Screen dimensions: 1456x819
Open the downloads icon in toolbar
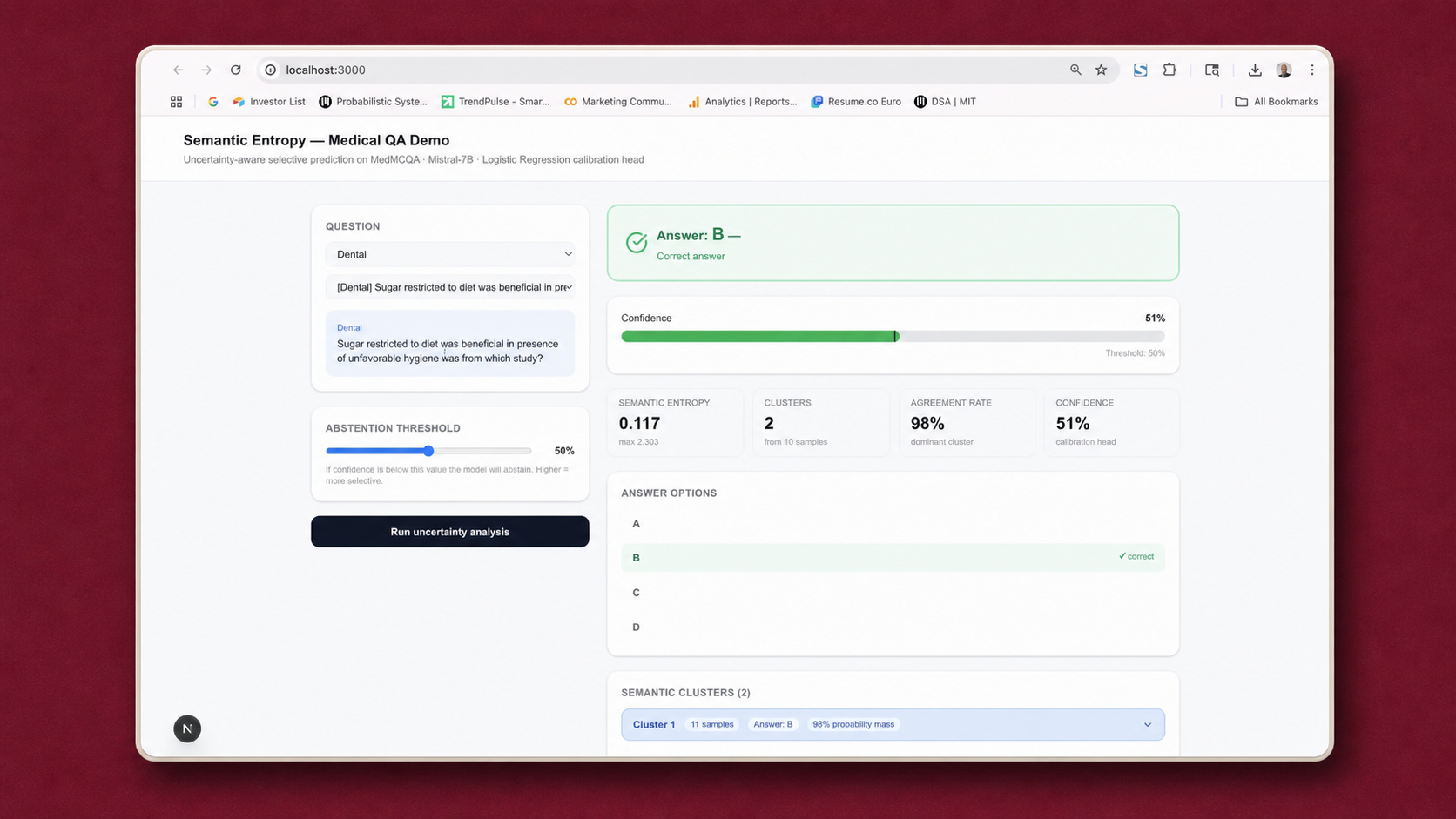(1255, 70)
